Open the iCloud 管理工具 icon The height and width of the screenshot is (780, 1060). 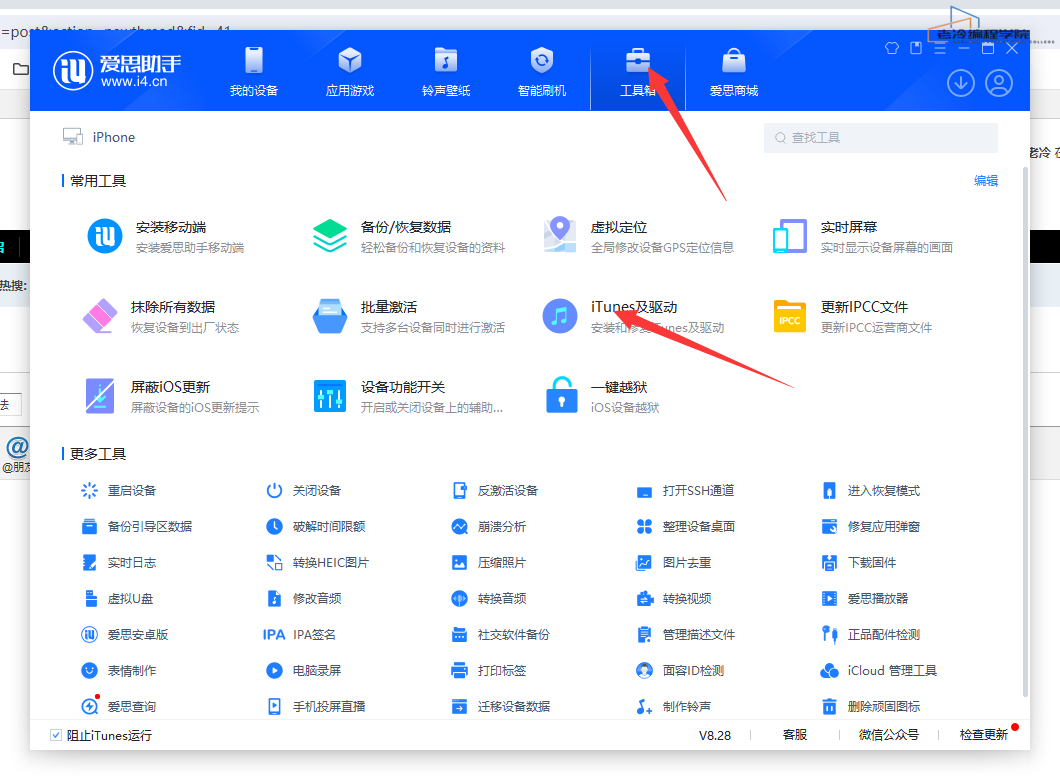click(829, 671)
